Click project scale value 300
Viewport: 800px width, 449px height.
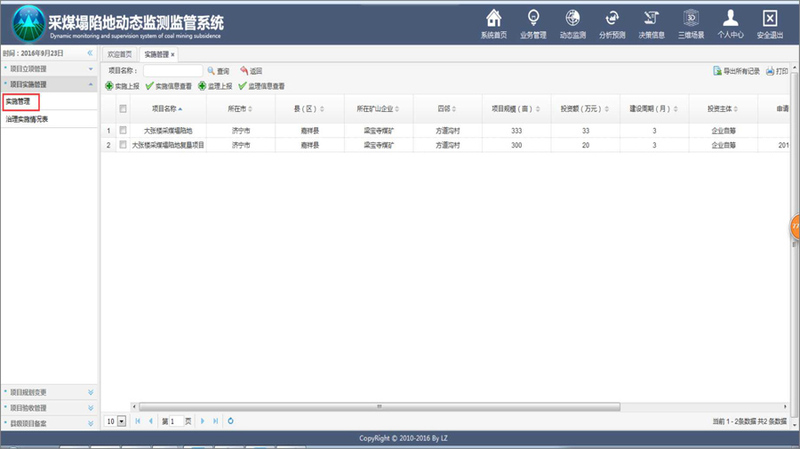pyautogui.click(x=516, y=145)
